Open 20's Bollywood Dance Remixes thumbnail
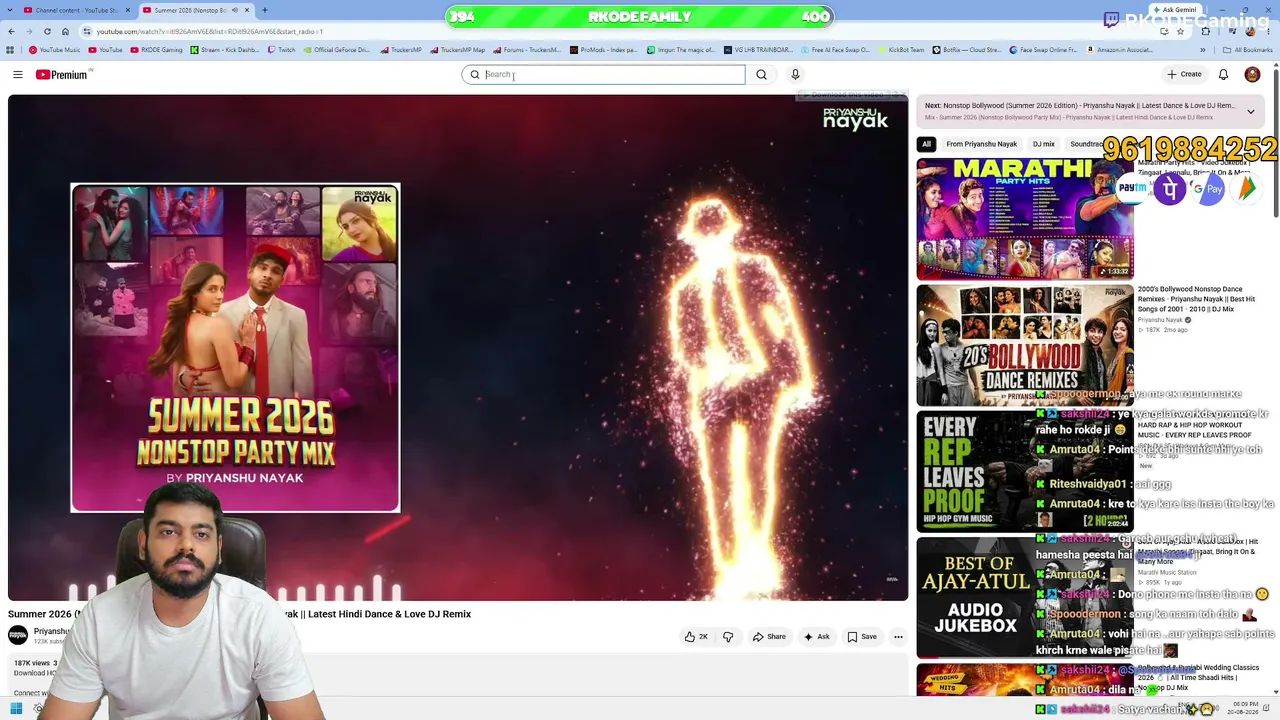The width and height of the screenshot is (1280, 720). click(x=1025, y=346)
